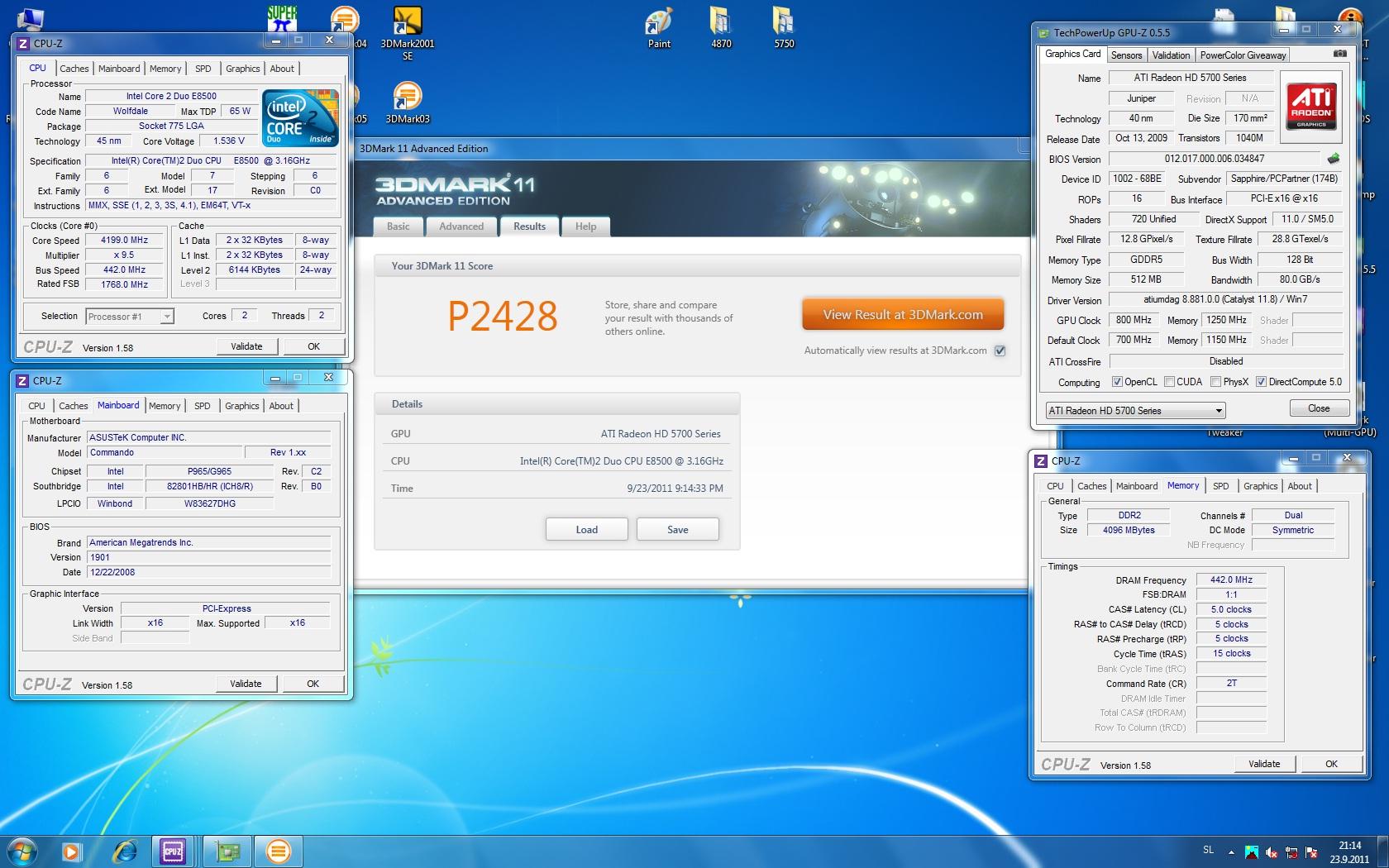The width and height of the screenshot is (1389, 868).
Task: Open About tab in top CPU-Z window
Action: (x=282, y=69)
